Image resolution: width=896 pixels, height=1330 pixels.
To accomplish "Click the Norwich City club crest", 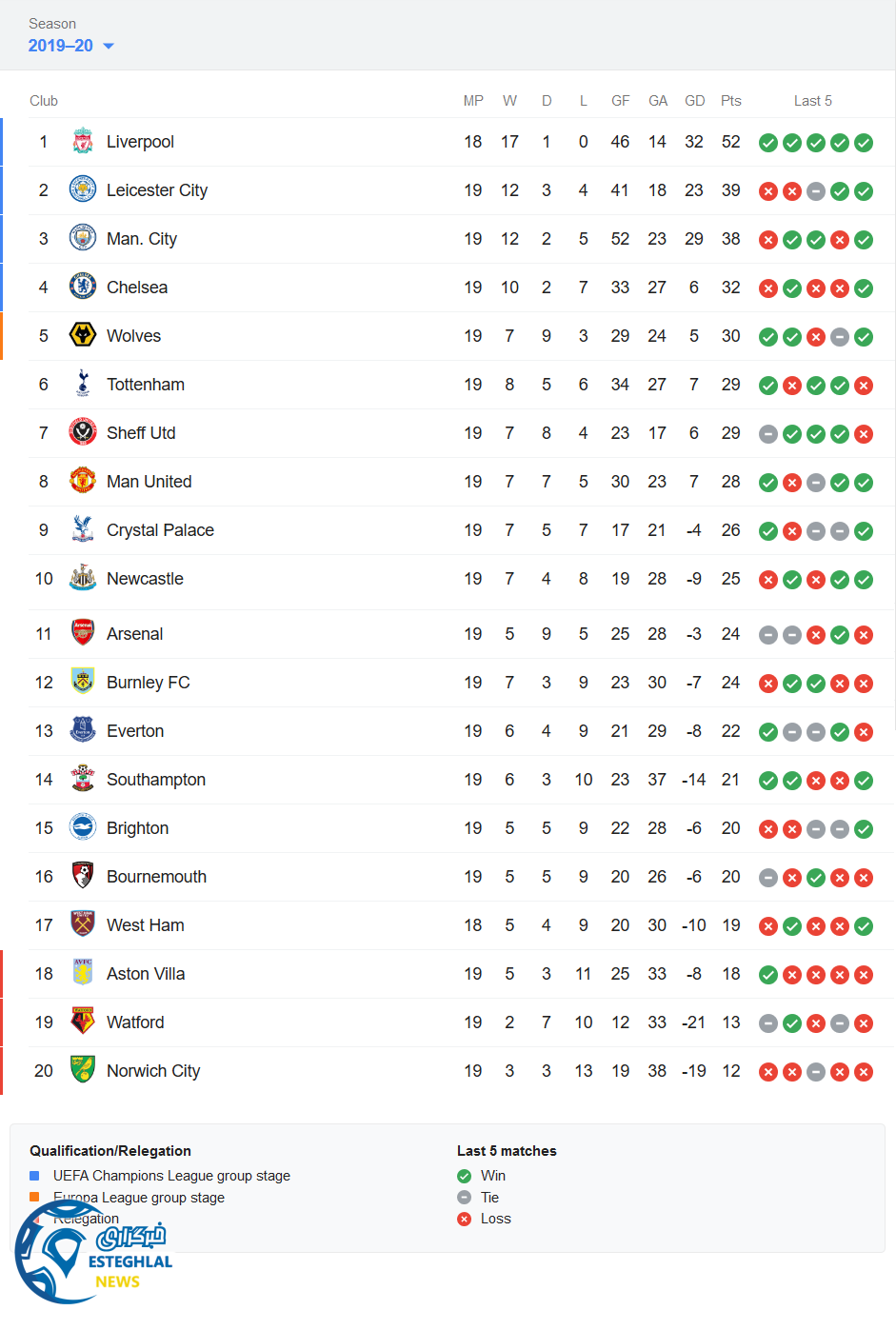I will [x=83, y=1071].
